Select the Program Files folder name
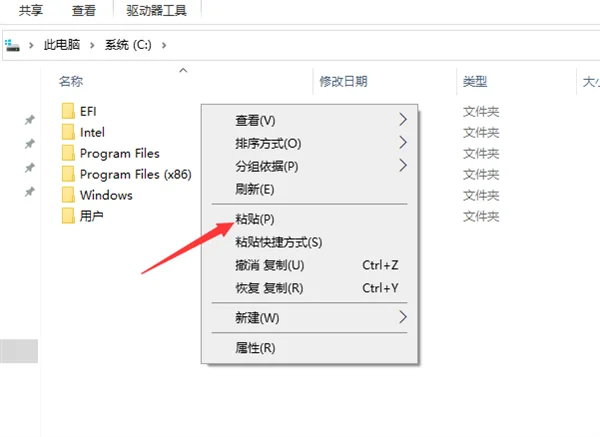 (x=120, y=153)
